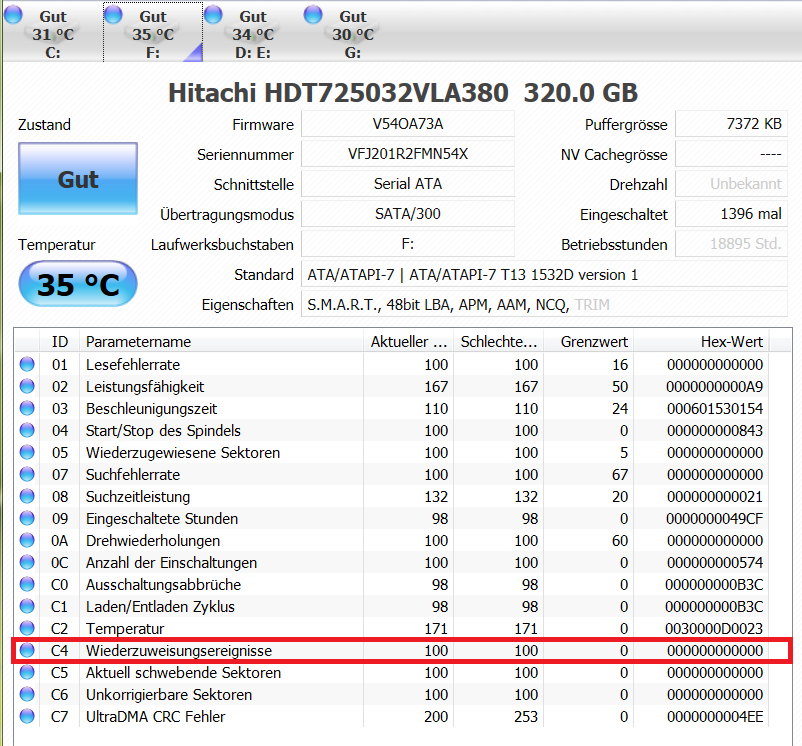Click the Puffergrösse value 7372 KB
The image size is (802, 746).
(x=731, y=124)
